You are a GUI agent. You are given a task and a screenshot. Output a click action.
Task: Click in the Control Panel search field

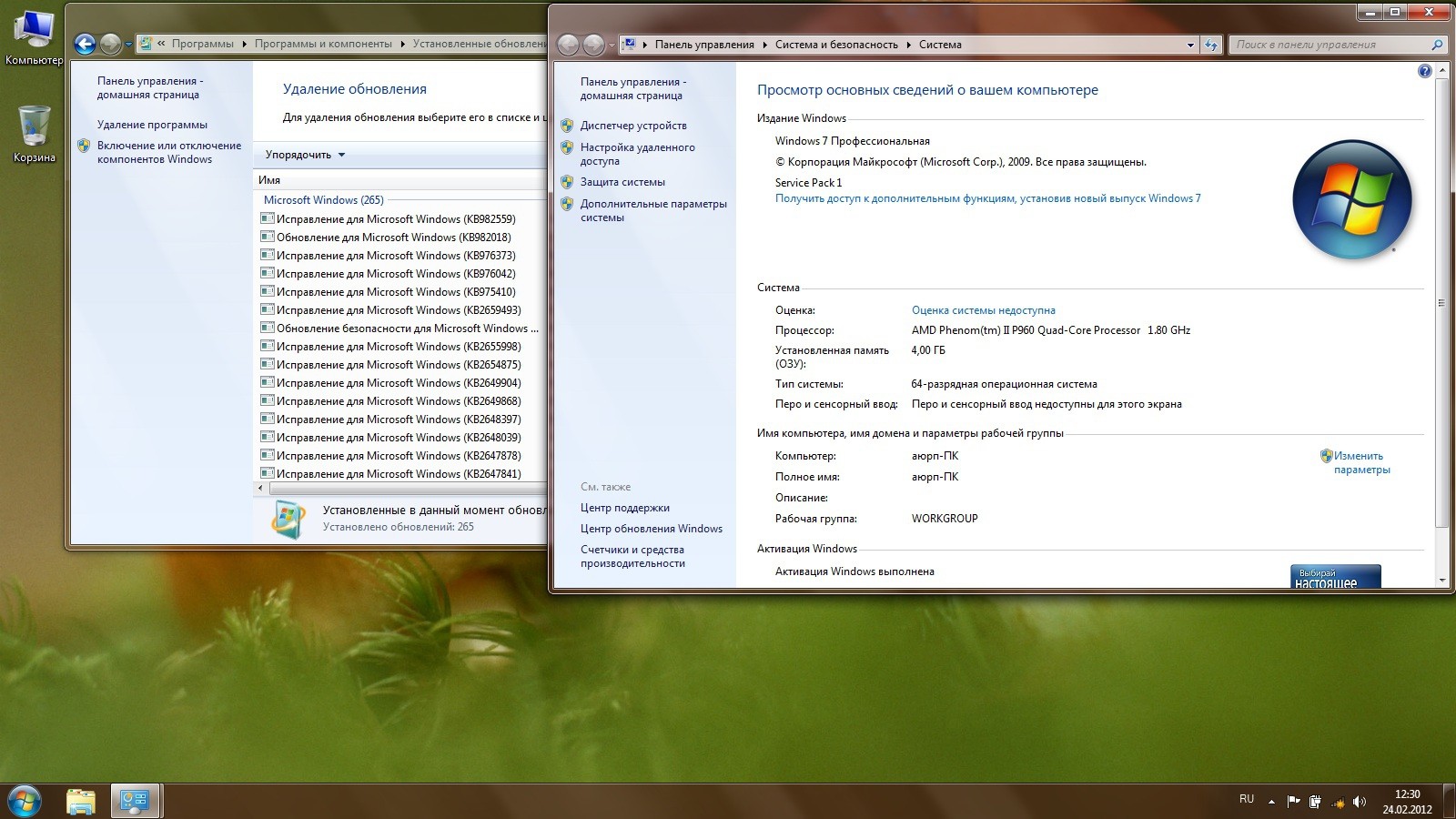(x=1329, y=45)
